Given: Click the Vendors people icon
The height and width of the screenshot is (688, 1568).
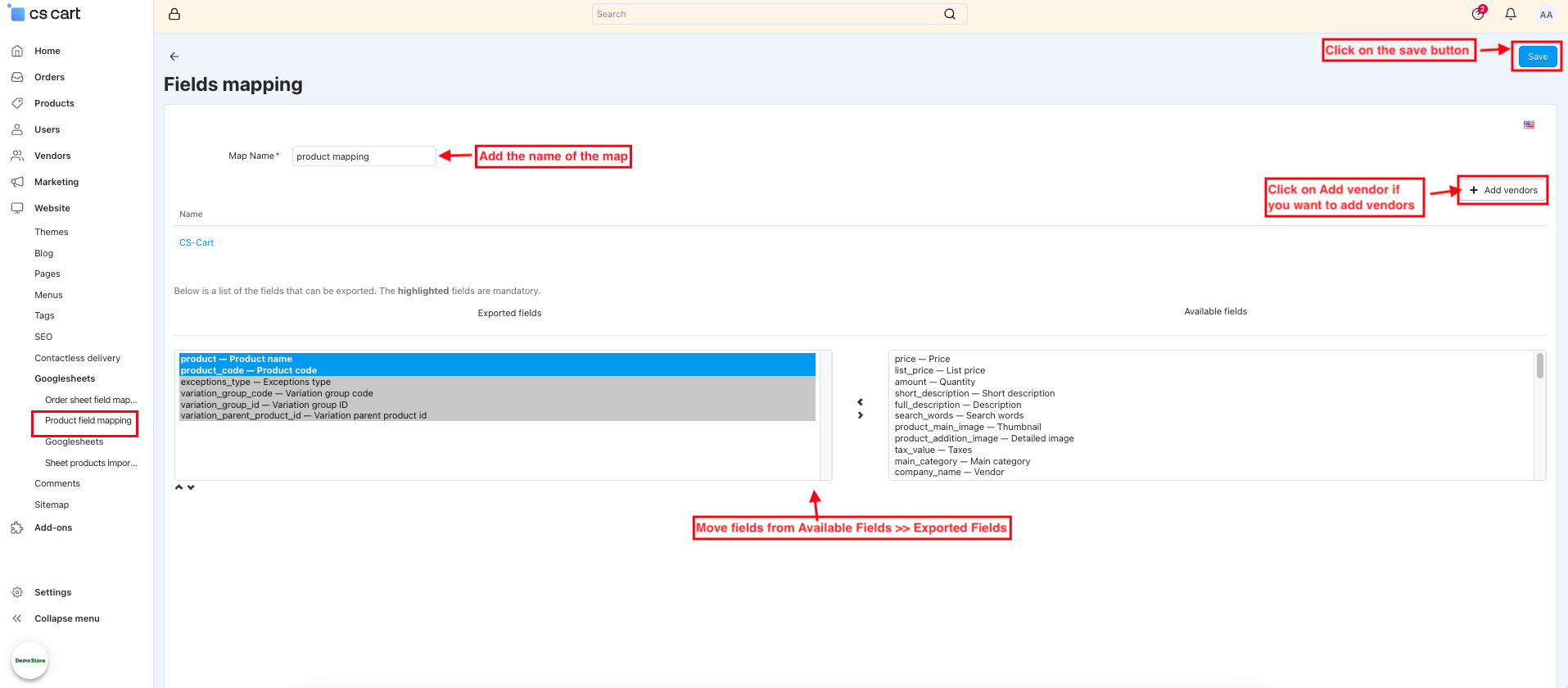Looking at the screenshot, I should pos(17,156).
